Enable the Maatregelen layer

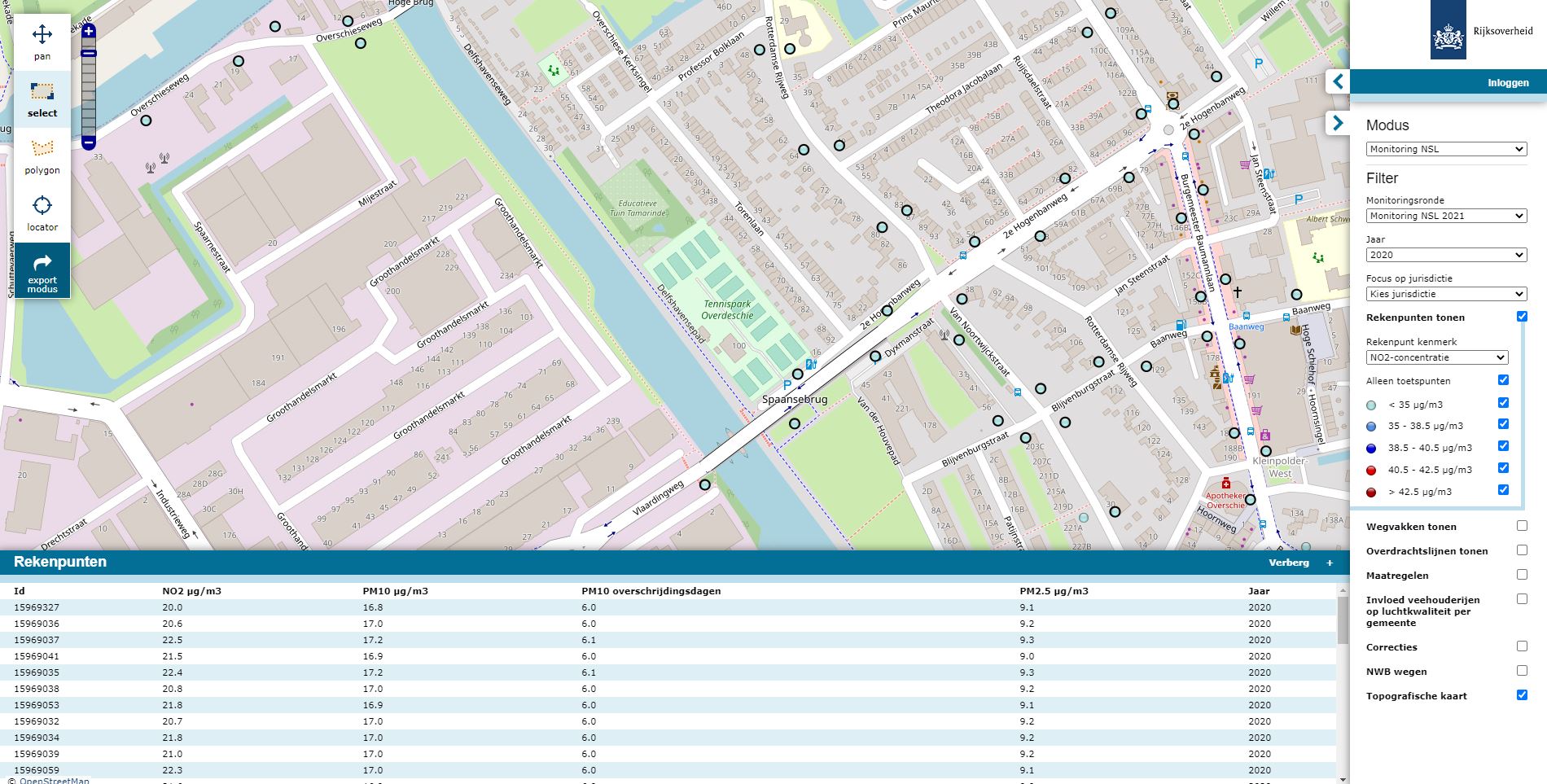coord(1522,575)
